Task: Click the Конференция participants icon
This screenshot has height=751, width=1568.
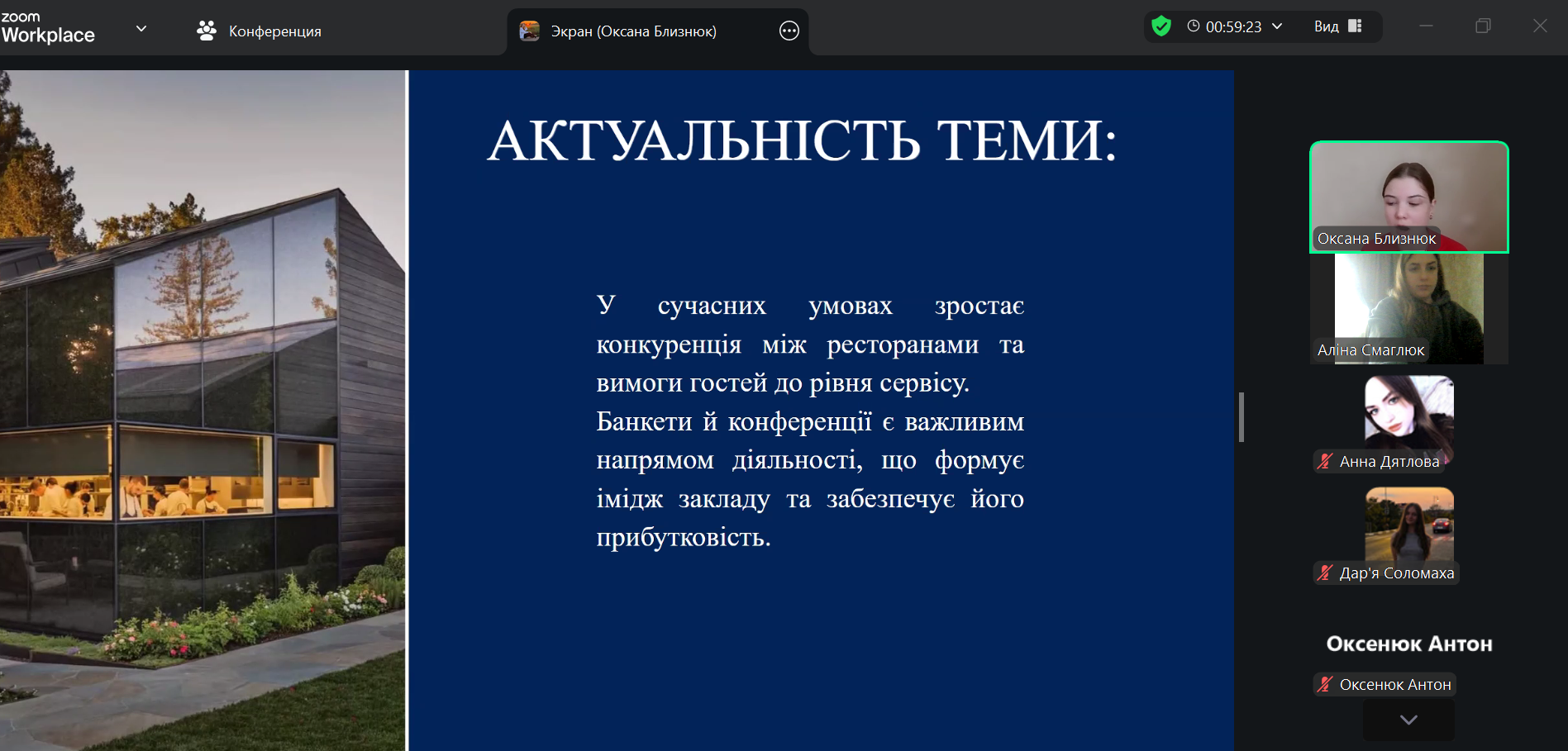Action: coord(206,31)
